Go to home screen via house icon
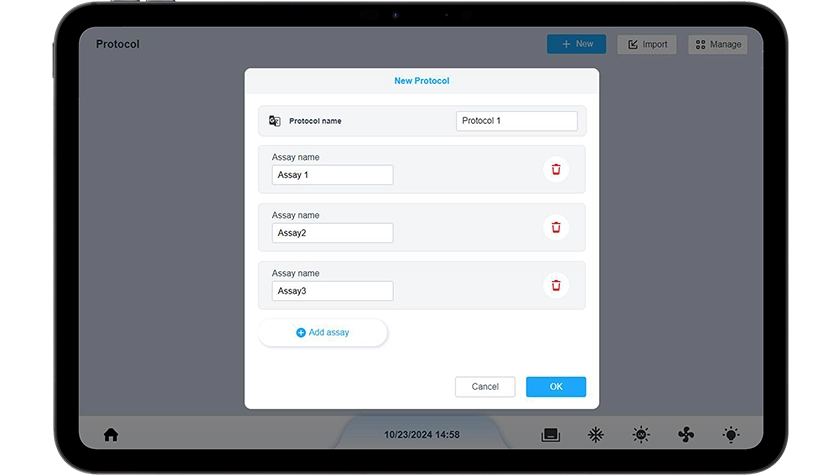Image resolution: width=840 pixels, height=475 pixels. (x=111, y=434)
